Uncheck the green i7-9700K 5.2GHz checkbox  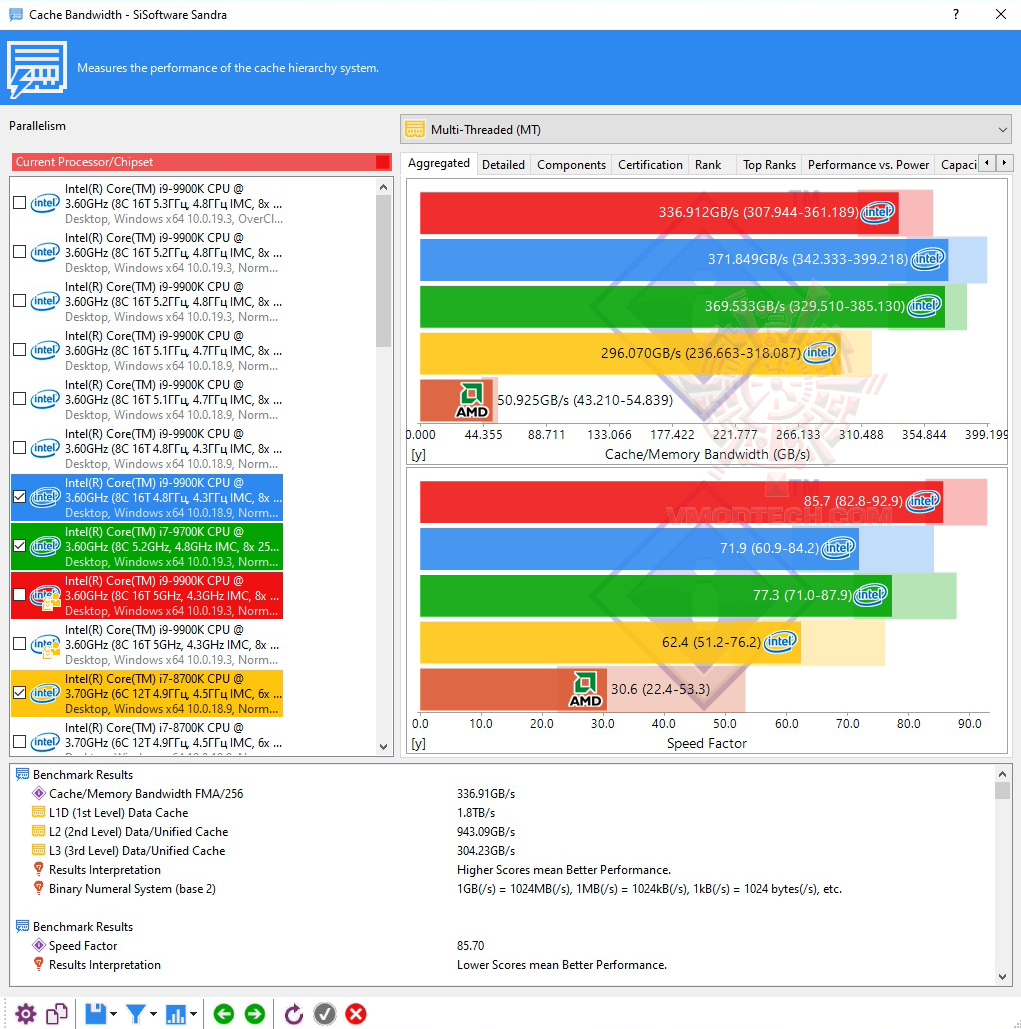click(20, 546)
